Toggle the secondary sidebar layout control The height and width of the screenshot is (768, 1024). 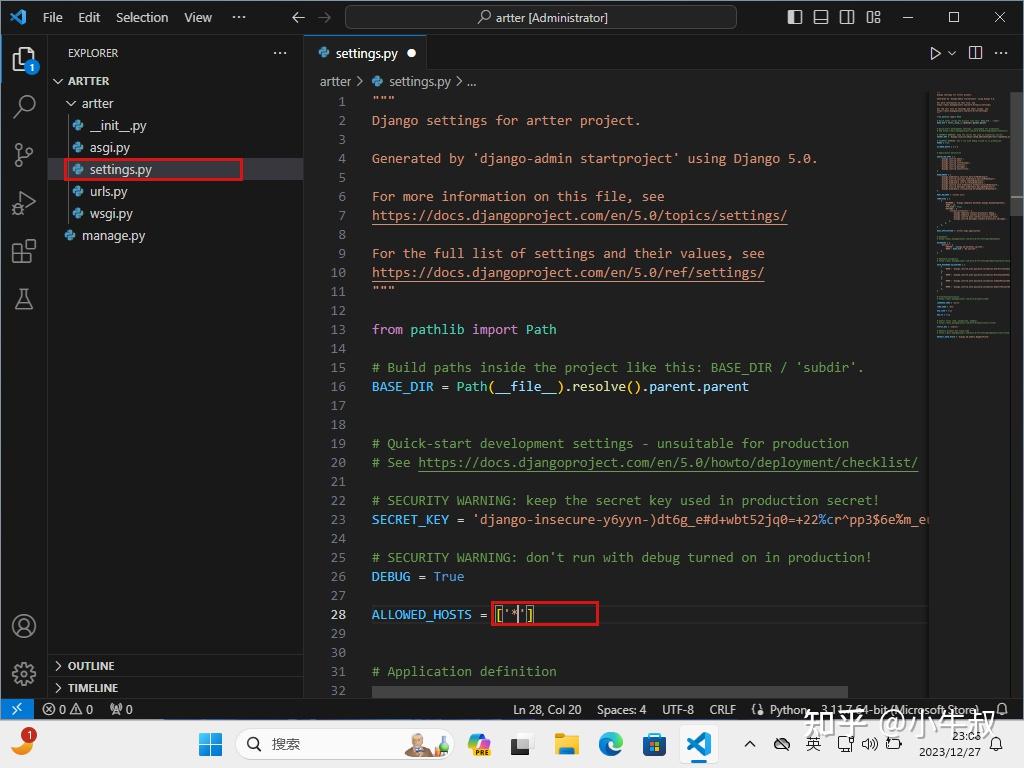pos(846,16)
